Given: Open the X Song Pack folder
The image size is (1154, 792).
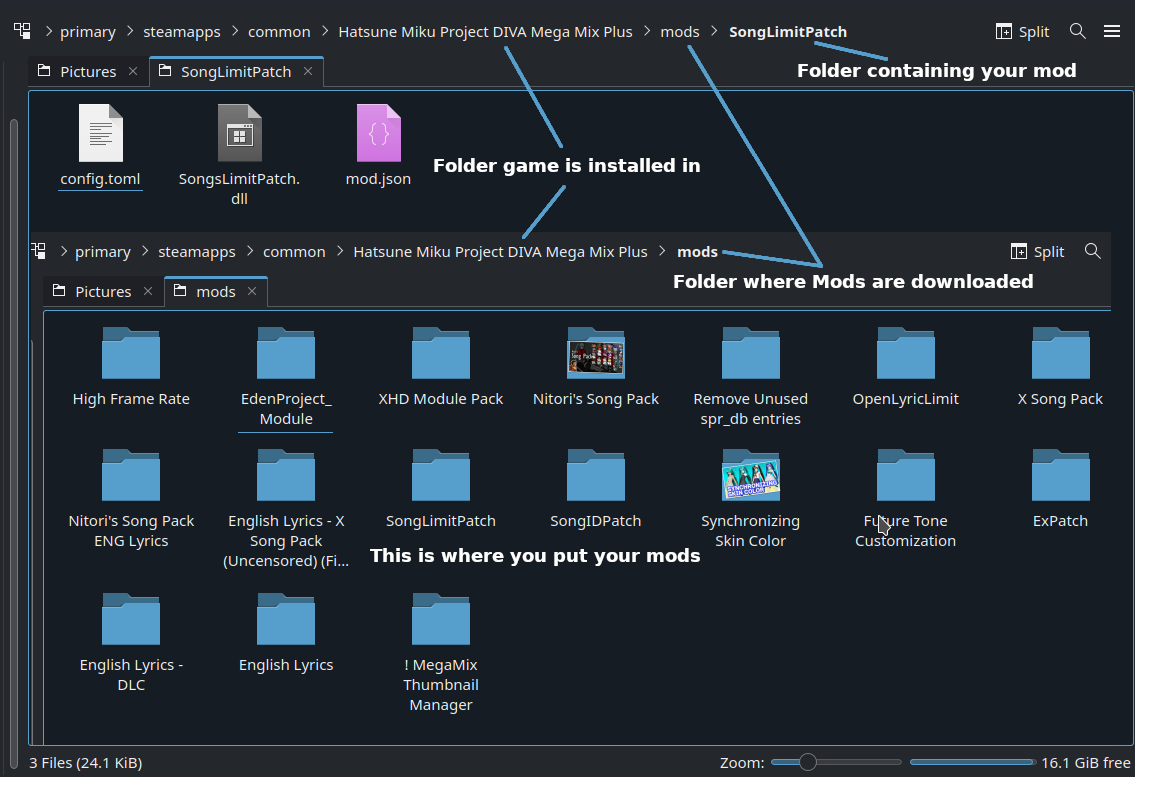Looking at the screenshot, I should [1061, 353].
